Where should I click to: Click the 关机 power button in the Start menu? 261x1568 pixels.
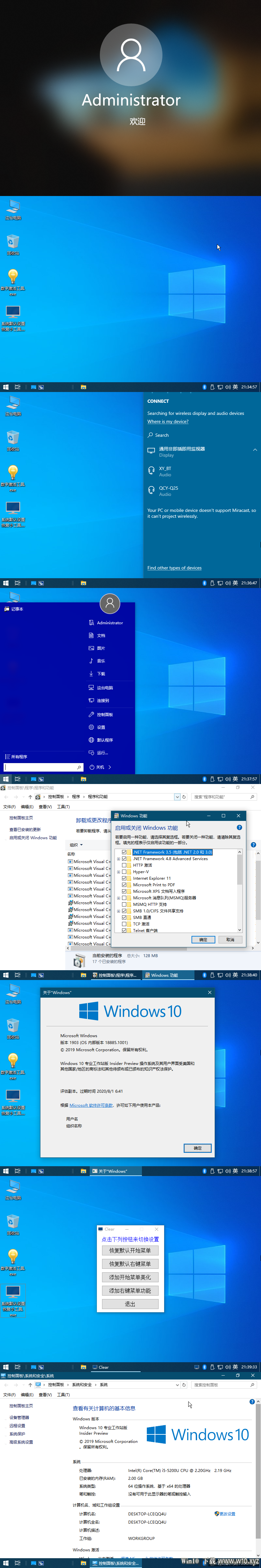pos(97,768)
